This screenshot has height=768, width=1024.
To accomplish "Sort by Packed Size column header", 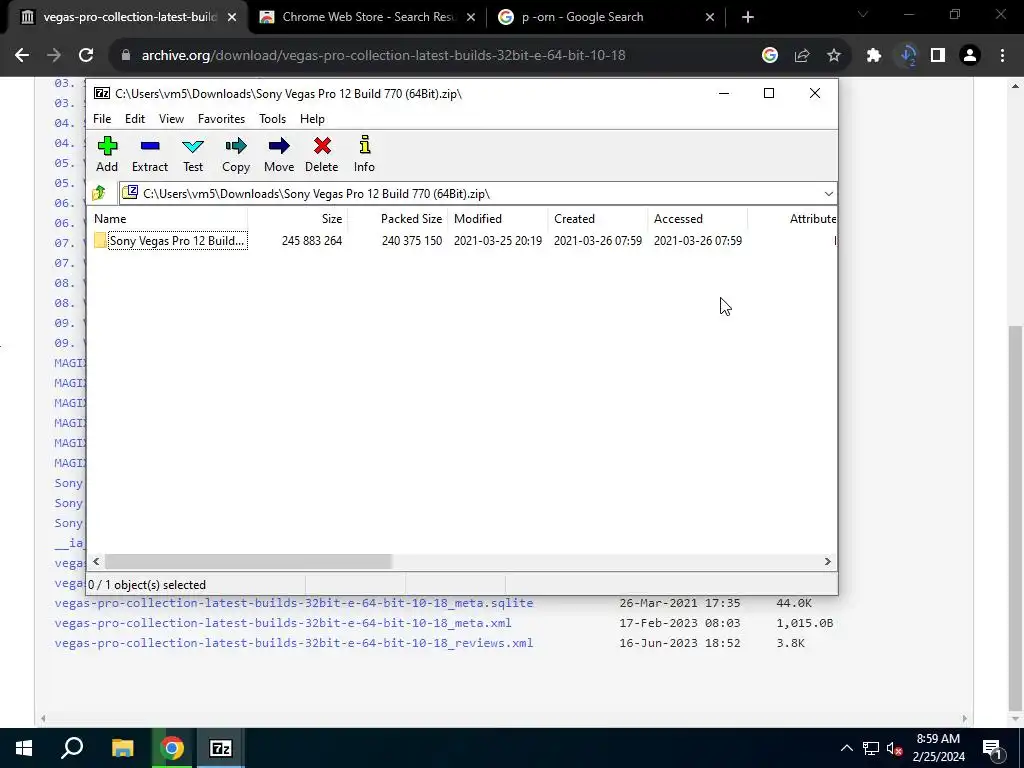I will tap(397, 219).
